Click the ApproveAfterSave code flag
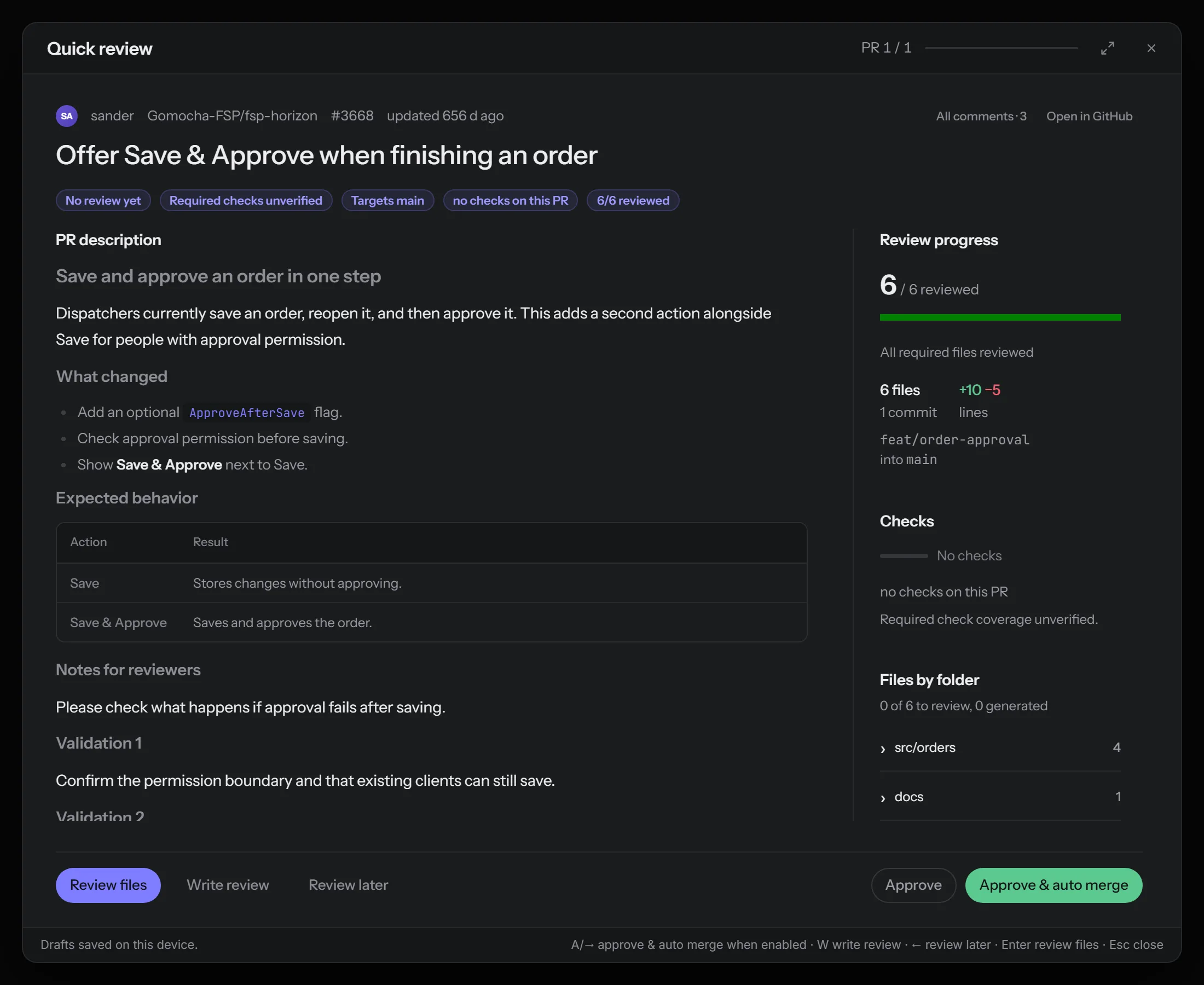The width and height of the screenshot is (1204, 985). click(247, 413)
